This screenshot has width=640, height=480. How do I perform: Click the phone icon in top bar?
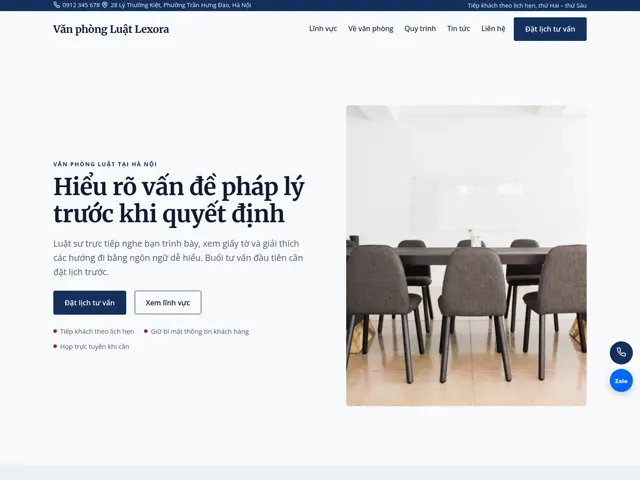click(x=57, y=5)
